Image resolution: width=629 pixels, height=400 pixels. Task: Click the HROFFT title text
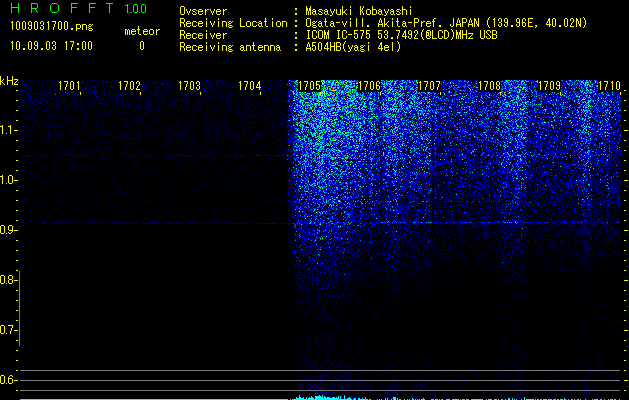pyautogui.click(x=62, y=8)
